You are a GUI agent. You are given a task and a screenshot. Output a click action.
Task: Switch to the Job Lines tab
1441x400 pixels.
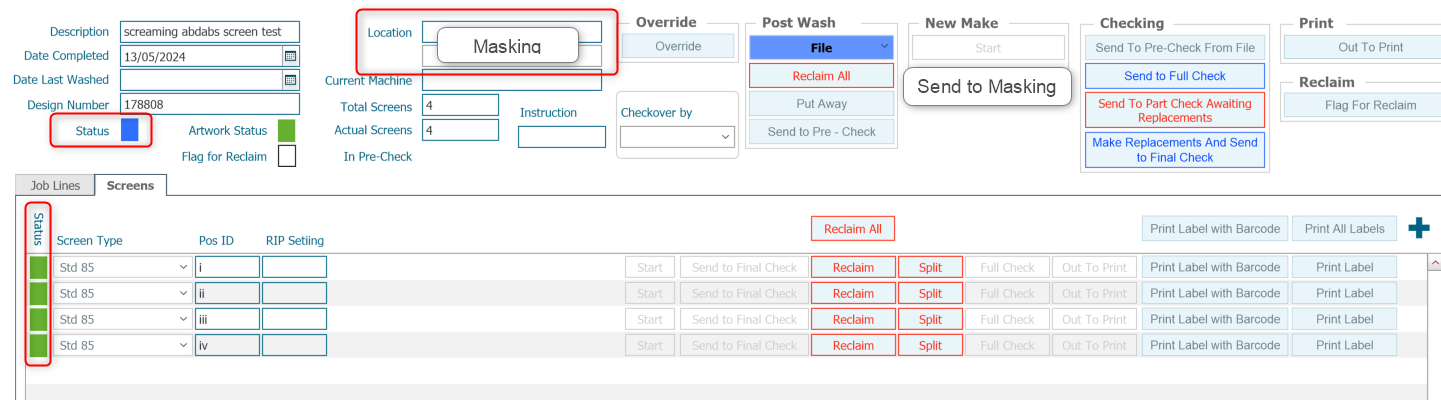click(x=55, y=185)
